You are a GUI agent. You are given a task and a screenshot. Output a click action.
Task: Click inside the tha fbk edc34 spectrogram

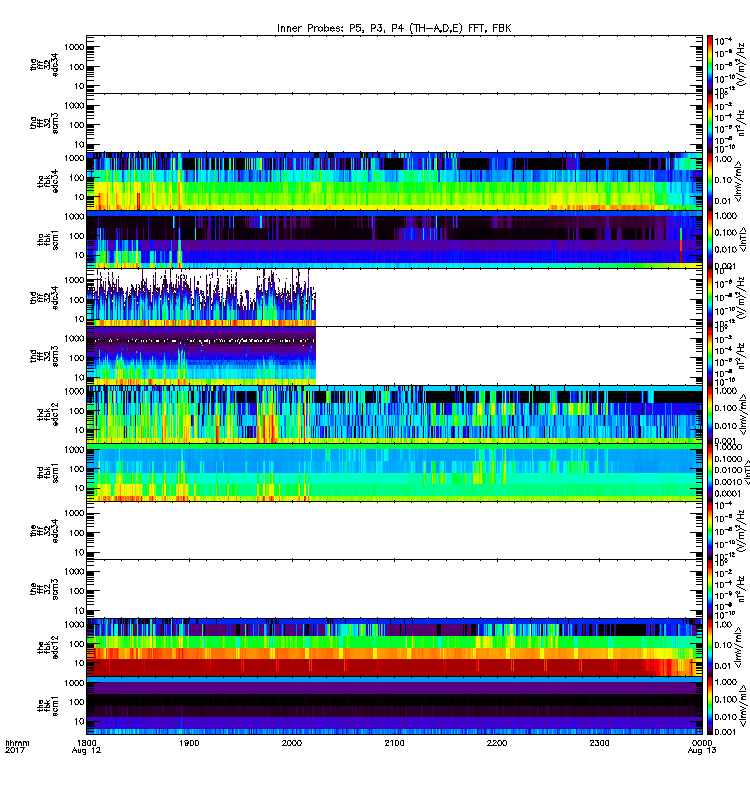click(x=394, y=181)
